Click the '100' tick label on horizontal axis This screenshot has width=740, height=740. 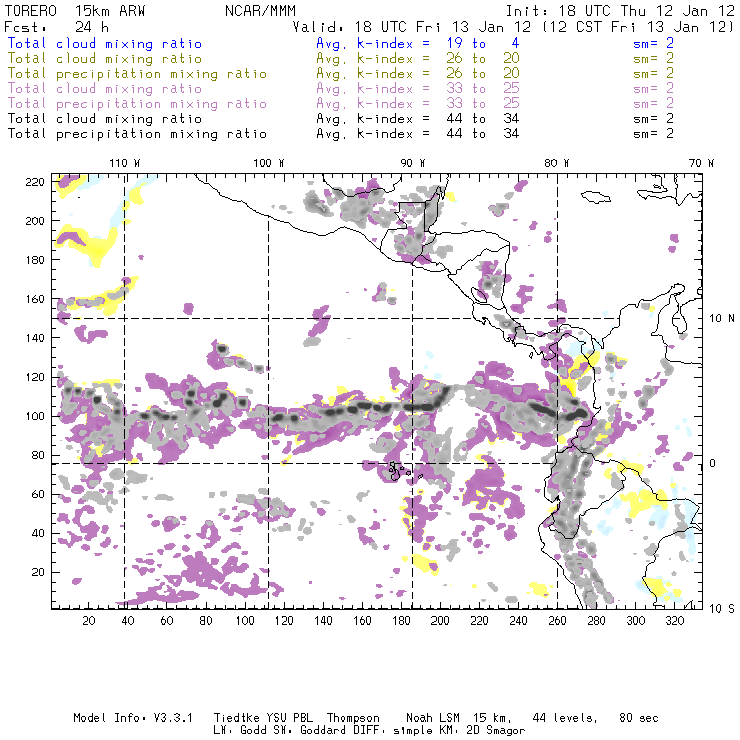(x=245, y=621)
